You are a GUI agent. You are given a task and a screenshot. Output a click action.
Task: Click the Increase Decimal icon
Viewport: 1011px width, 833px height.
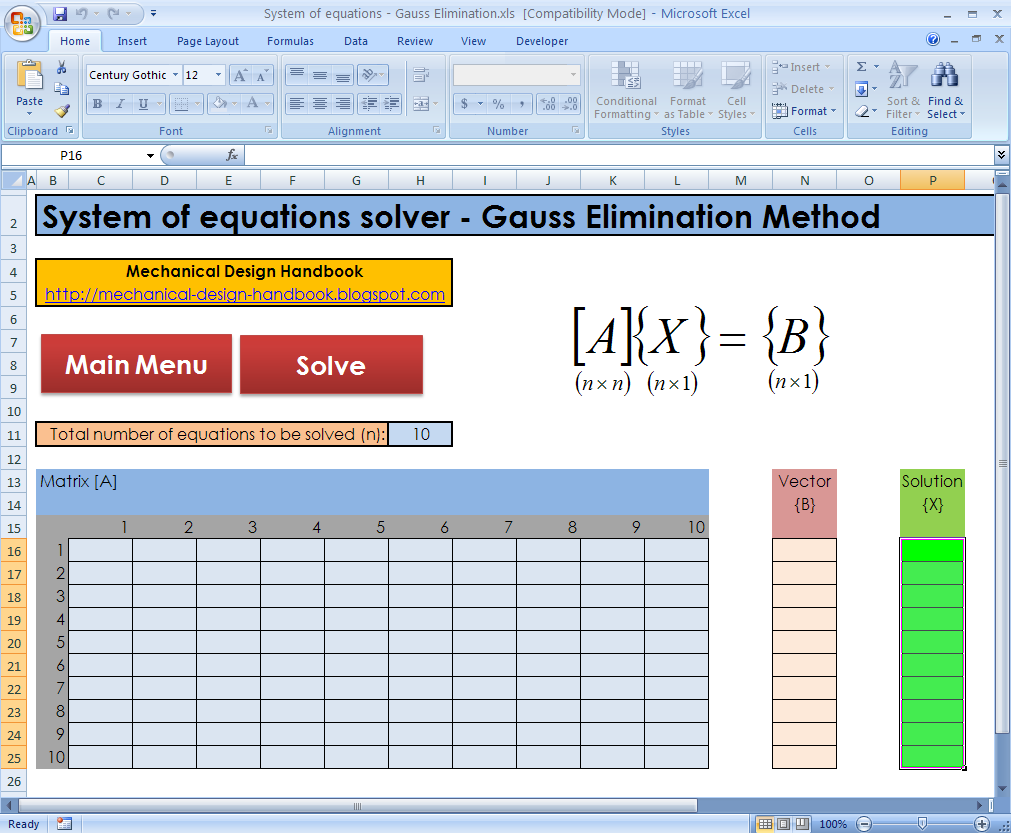tap(549, 103)
